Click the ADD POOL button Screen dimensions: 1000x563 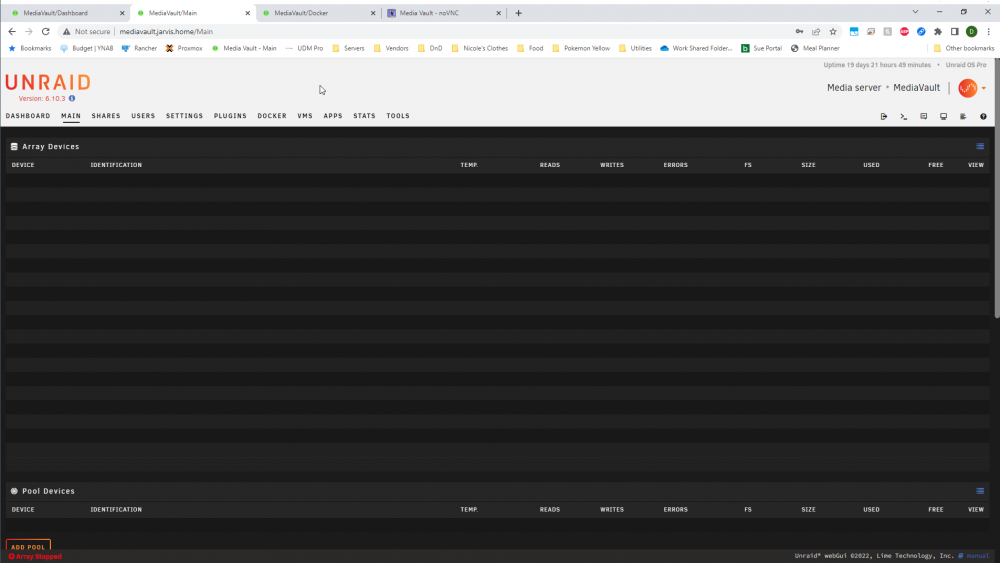pyautogui.click(x=28, y=546)
